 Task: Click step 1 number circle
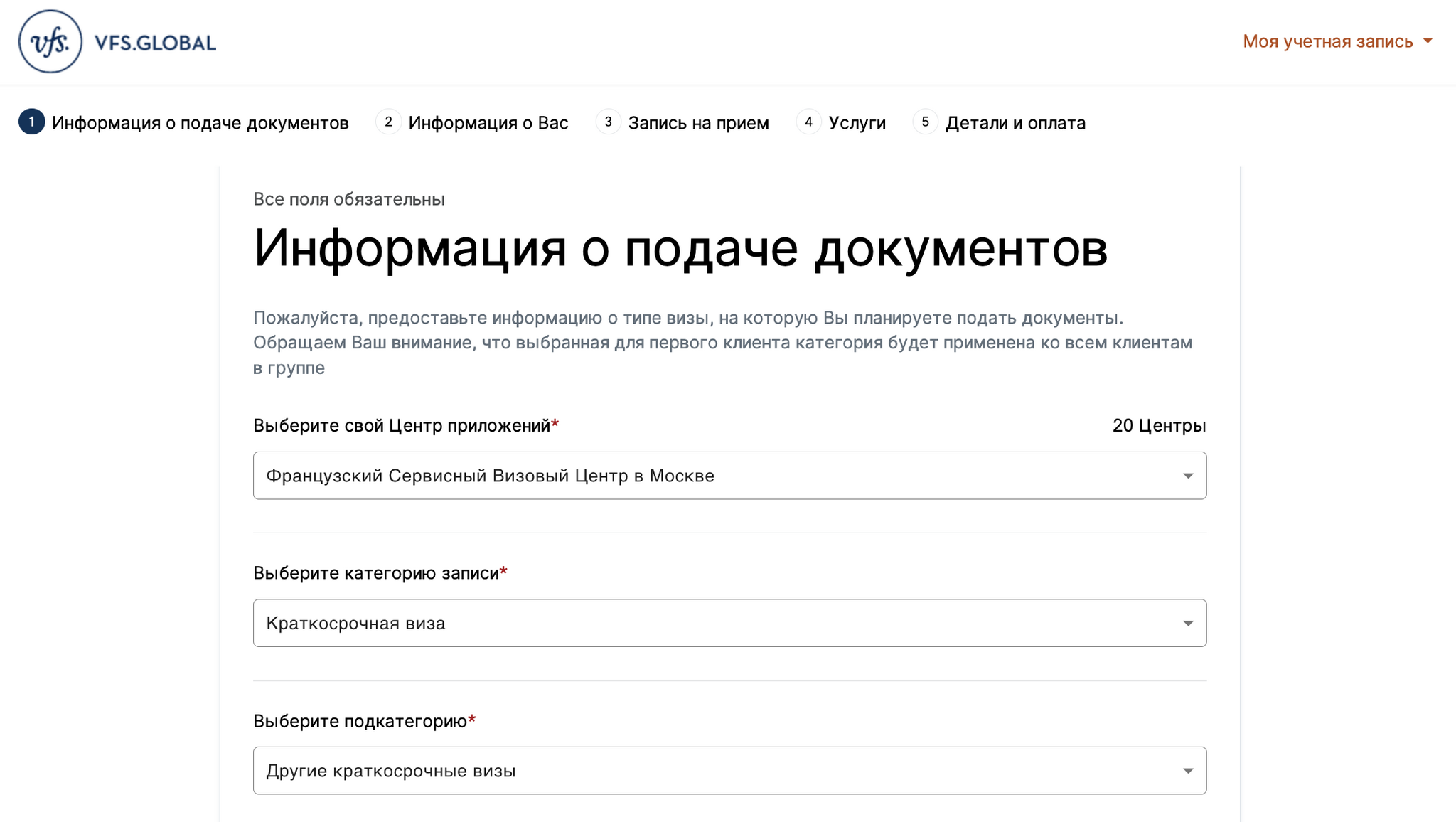point(31,122)
